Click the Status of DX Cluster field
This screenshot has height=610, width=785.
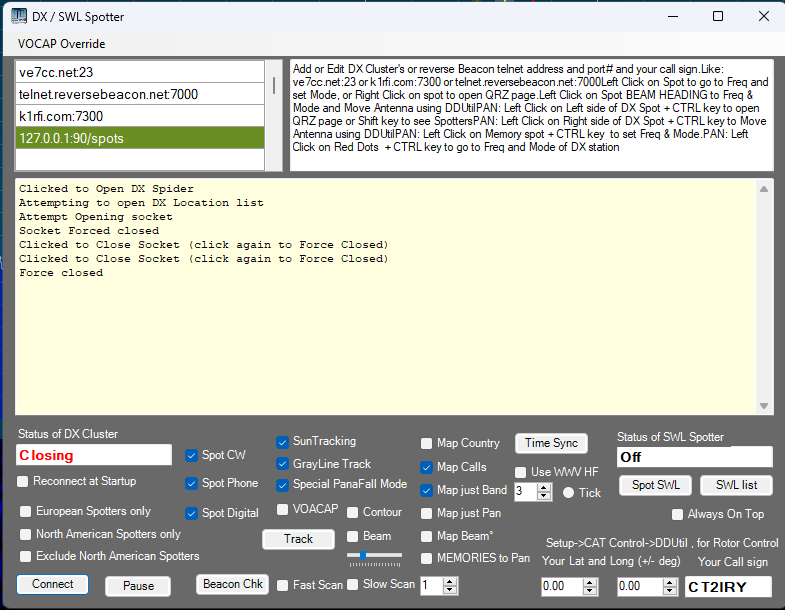pyautogui.click(x=94, y=455)
